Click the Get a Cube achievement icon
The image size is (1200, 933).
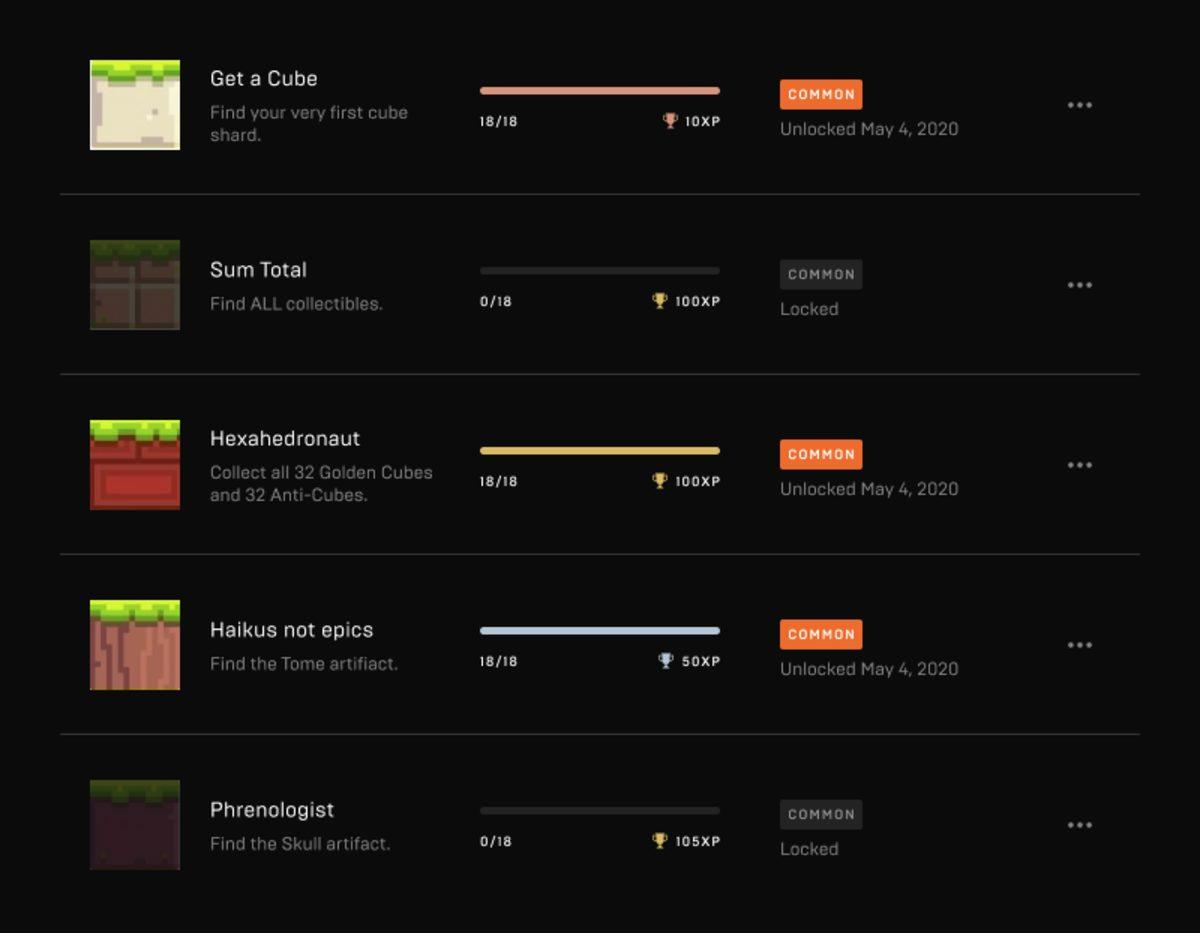(135, 105)
